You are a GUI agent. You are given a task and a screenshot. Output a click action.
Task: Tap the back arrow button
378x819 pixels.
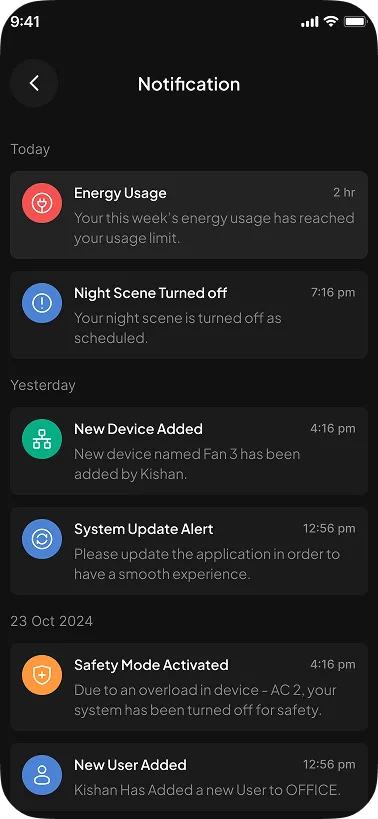pyautogui.click(x=34, y=83)
